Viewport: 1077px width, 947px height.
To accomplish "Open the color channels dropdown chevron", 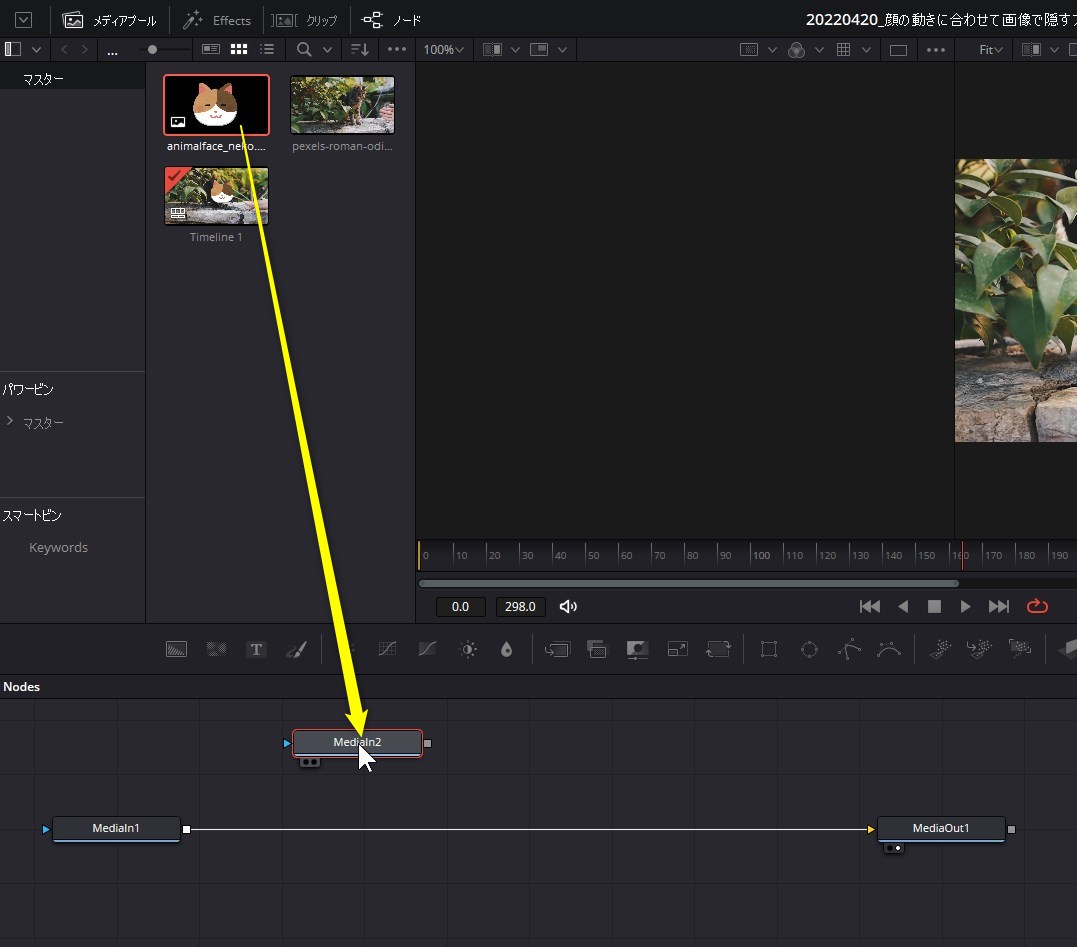I will (819, 49).
